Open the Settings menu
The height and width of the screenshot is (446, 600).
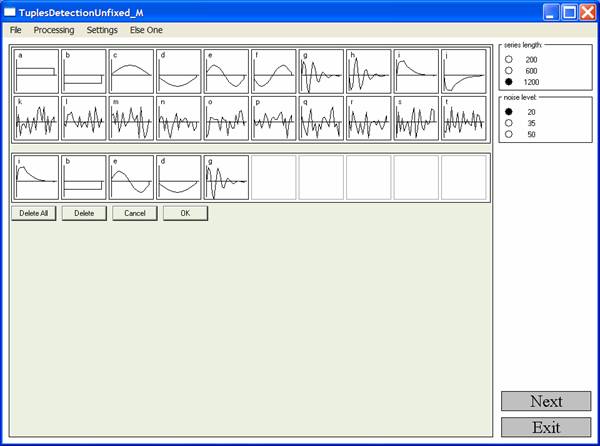tap(102, 30)
